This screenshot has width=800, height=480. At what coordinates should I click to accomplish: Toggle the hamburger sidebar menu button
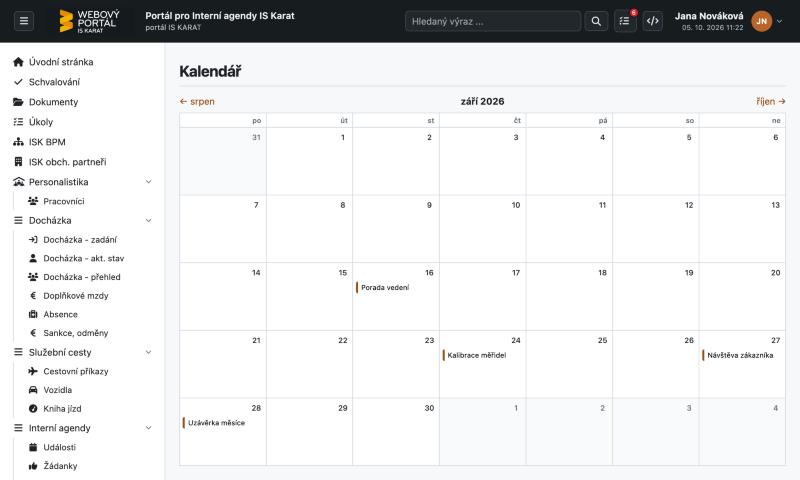coord(23,21)
